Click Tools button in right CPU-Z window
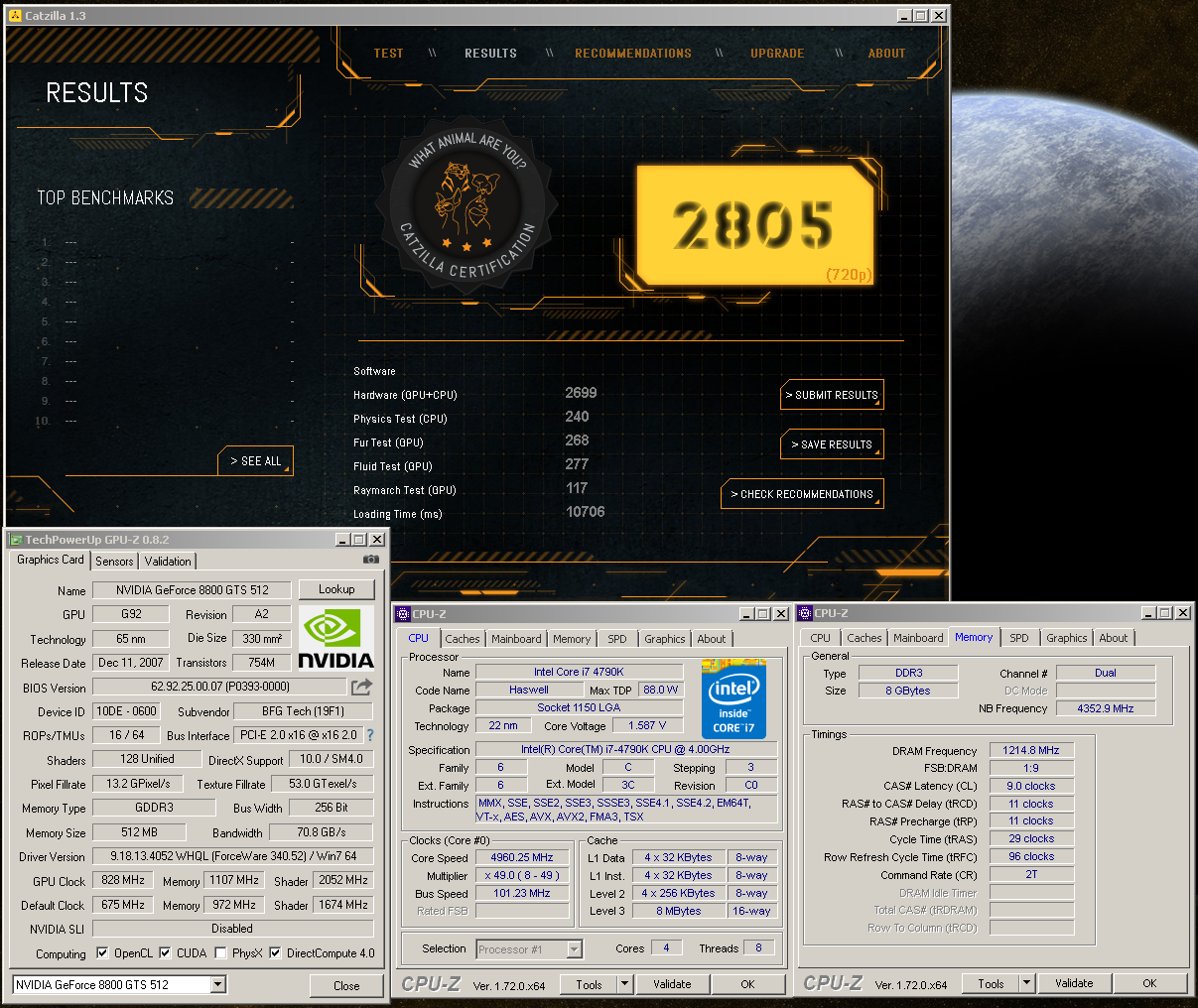Viewport: 1198px width, 1008px height. pyautogui.click(x=992, y=983)
